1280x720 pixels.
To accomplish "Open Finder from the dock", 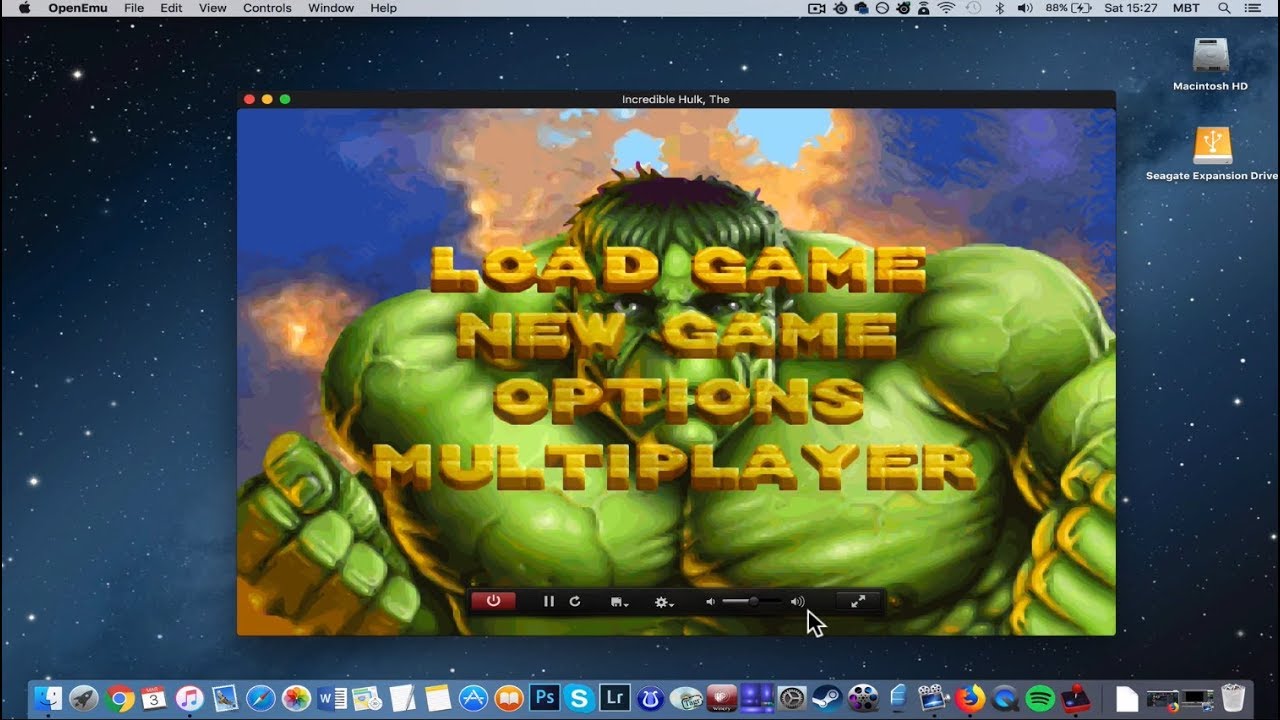I will click(48, 698).
